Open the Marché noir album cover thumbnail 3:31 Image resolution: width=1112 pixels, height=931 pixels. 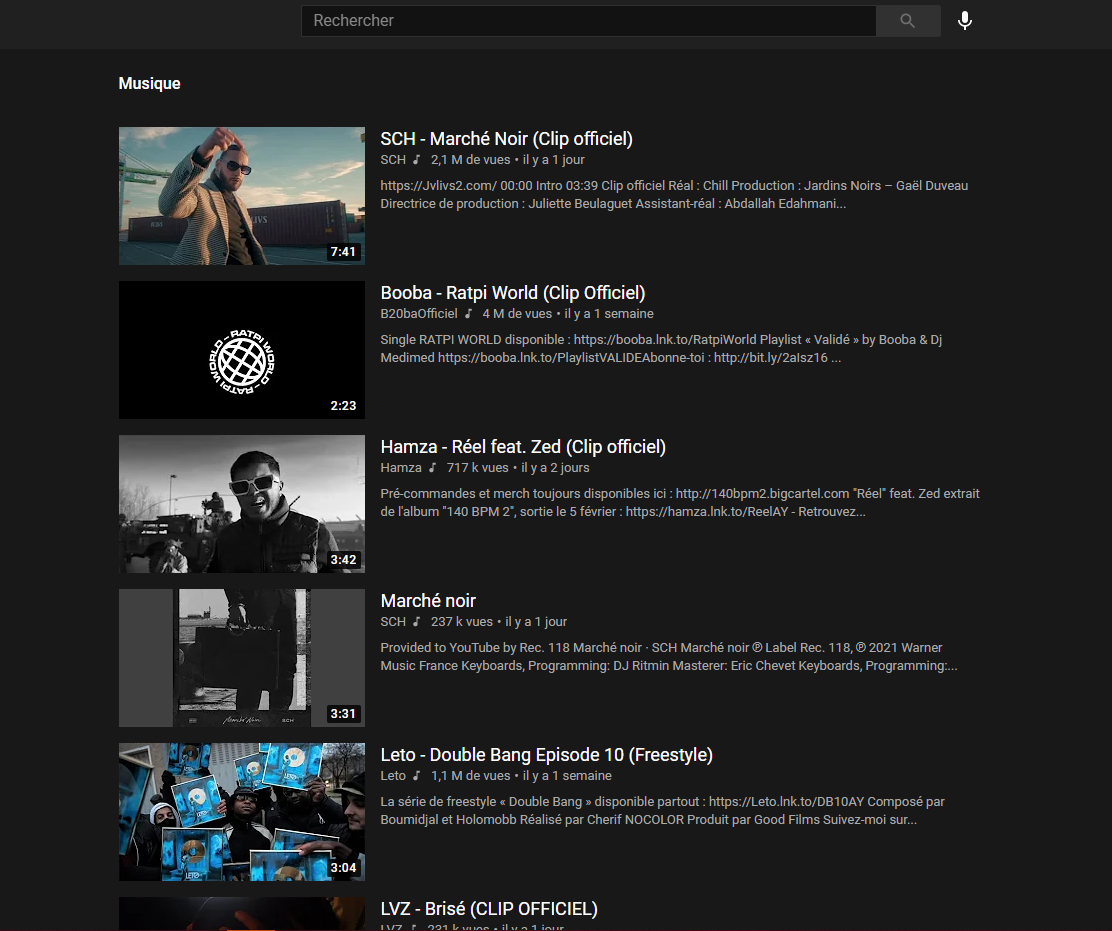point(242,657)
